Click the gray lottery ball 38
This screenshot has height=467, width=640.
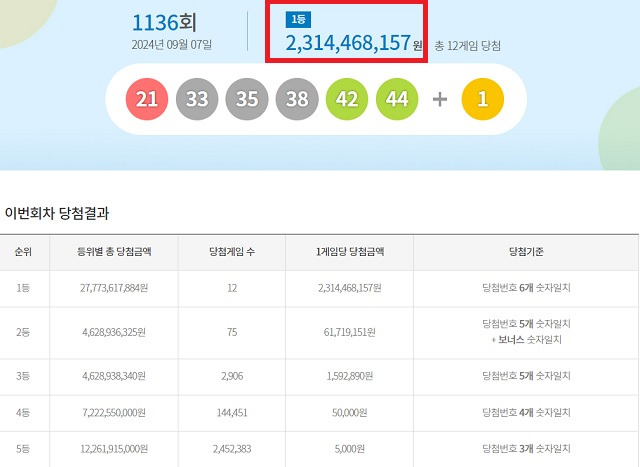click(297, 99)
